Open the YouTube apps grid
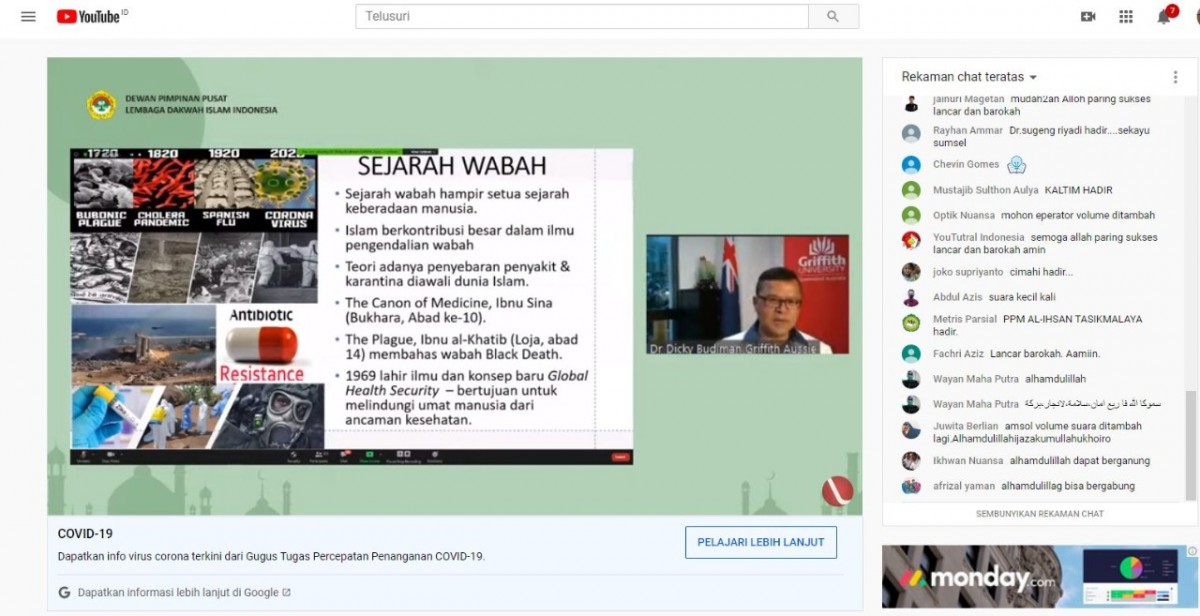The height and width of the screenshot is (616, 1200). pos(1126,16)
